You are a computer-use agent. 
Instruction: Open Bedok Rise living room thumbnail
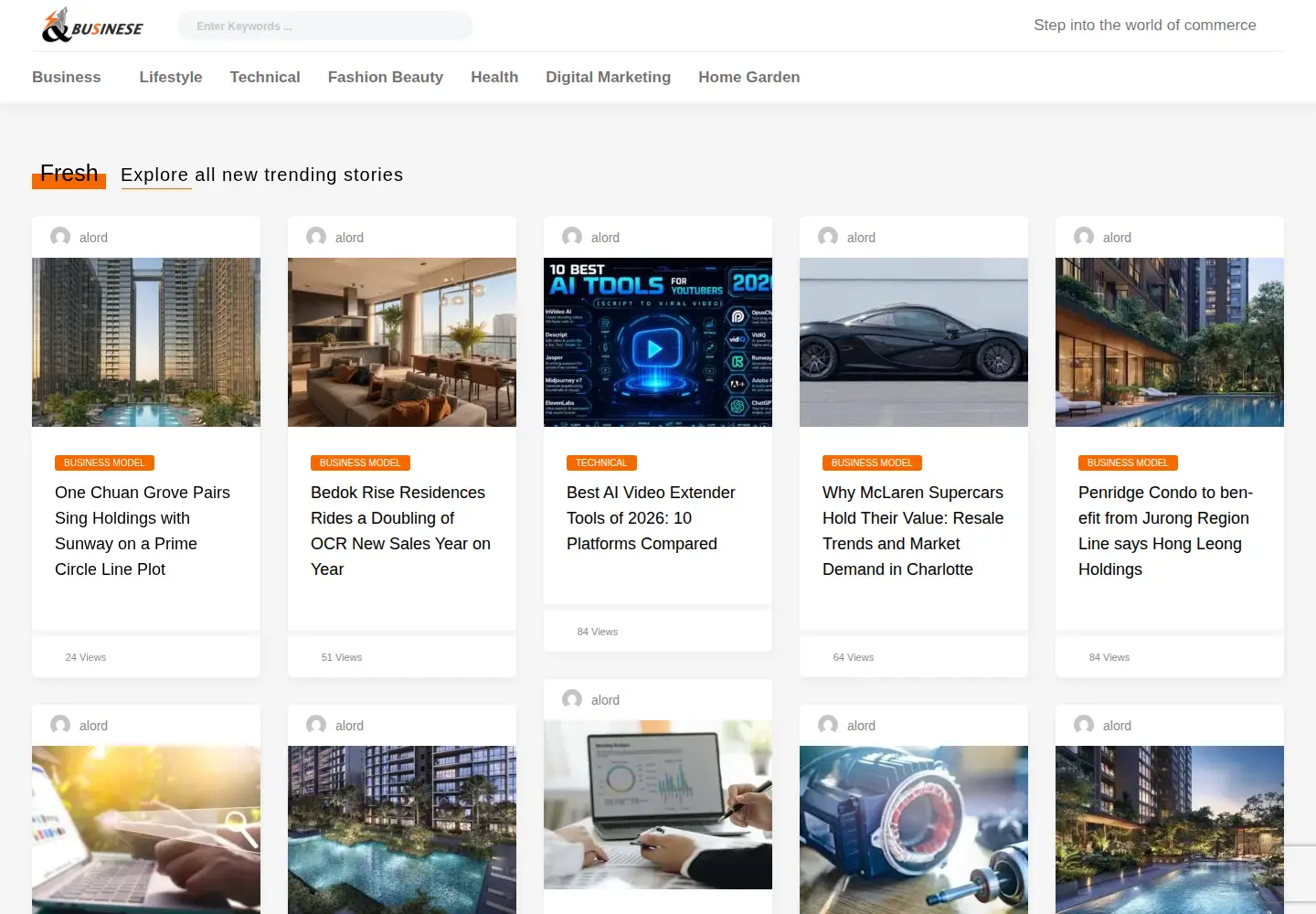tap(402, 342)
